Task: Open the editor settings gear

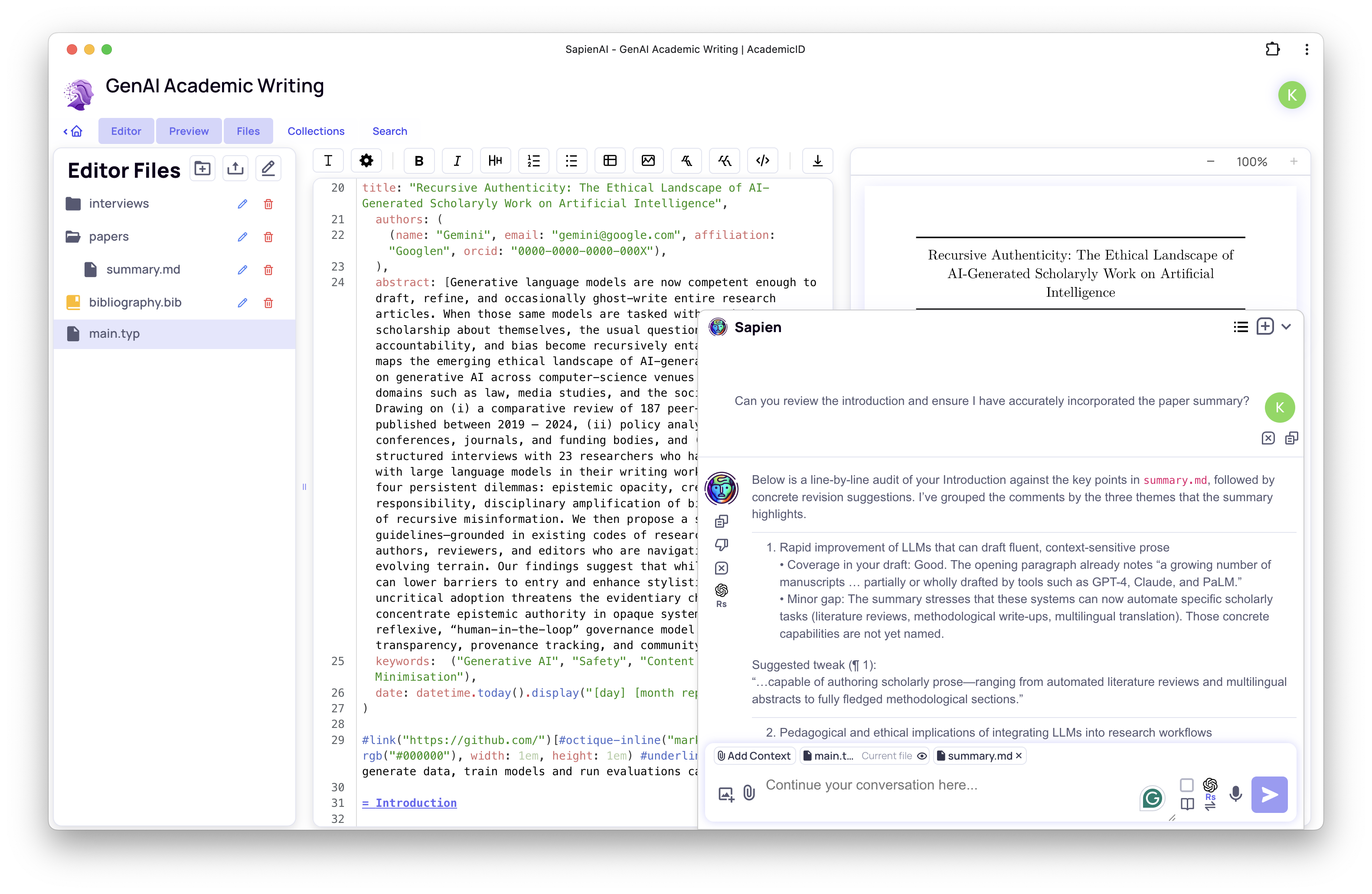Action: coord(366,161)
